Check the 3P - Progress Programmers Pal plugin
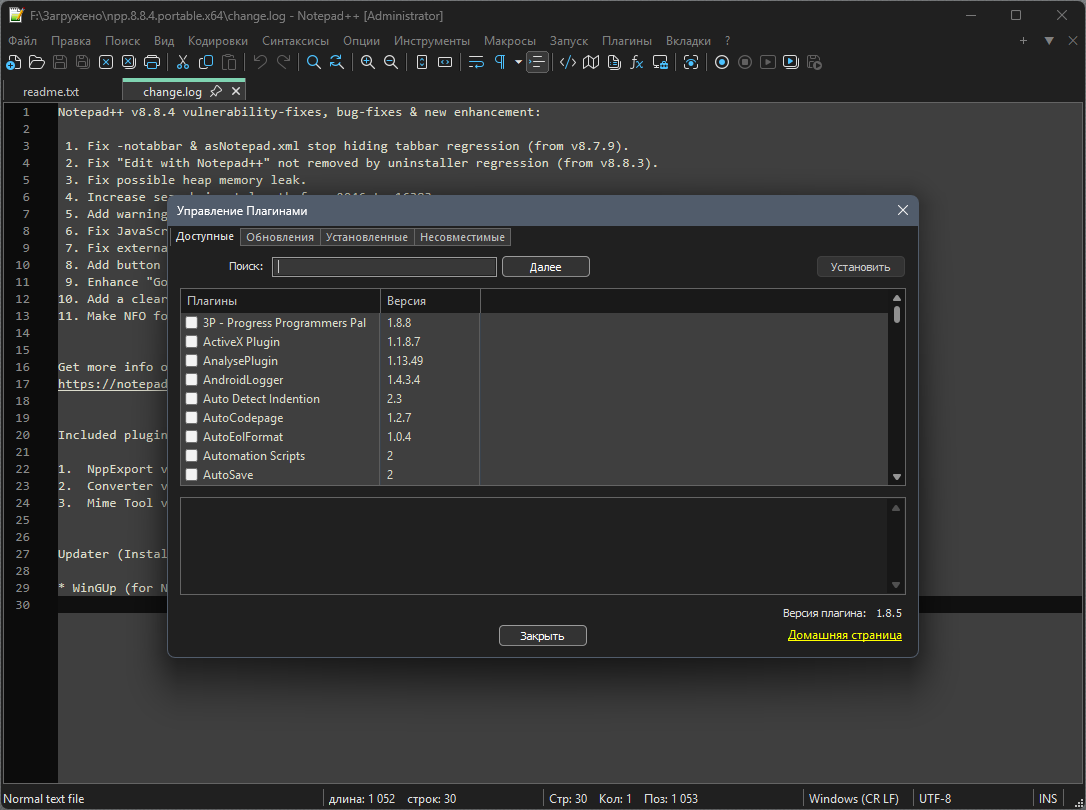The image size is (1086, 810). tap(192, 323)
